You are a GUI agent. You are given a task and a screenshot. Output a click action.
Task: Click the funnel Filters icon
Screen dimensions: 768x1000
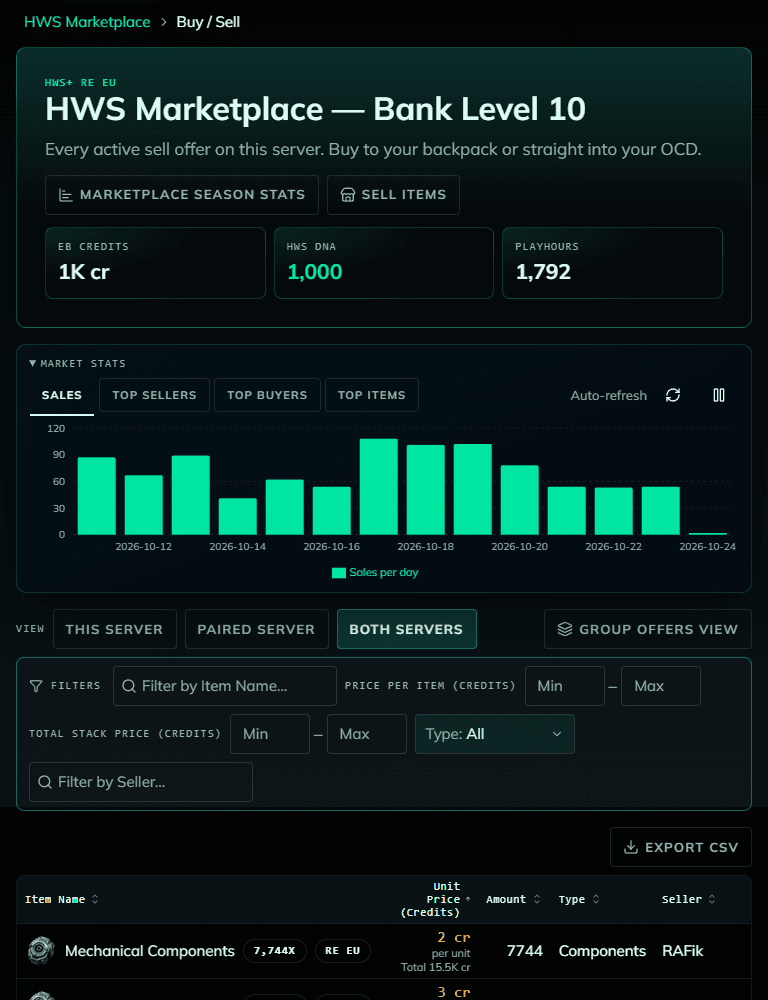(36, 686)
